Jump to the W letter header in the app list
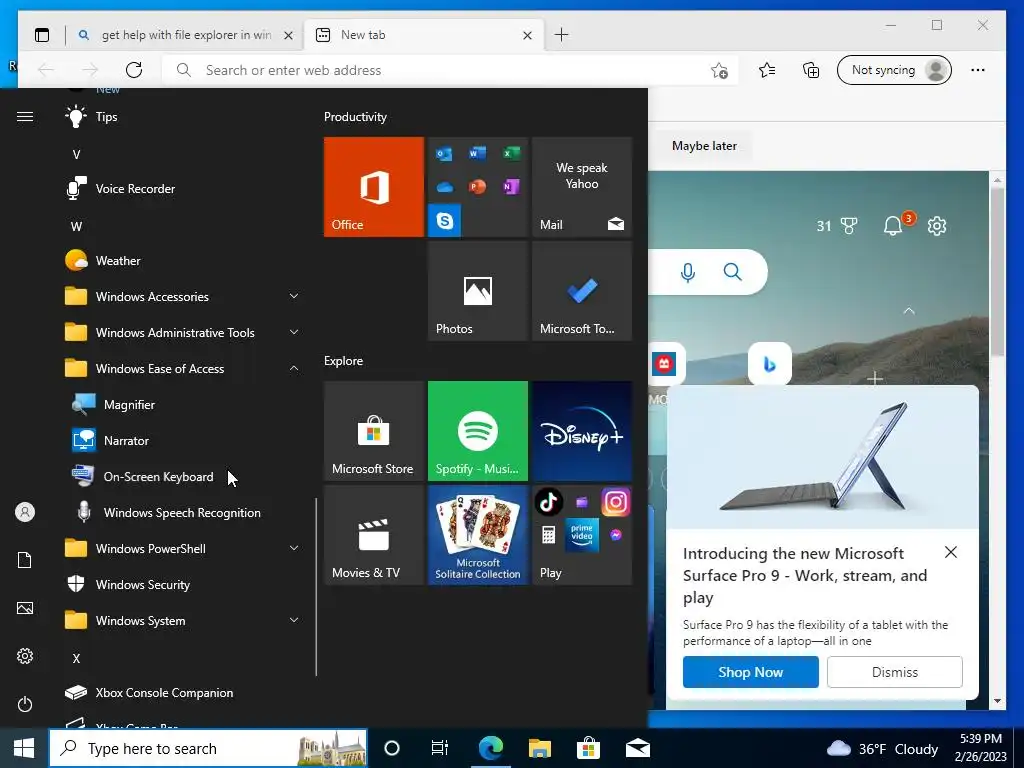 (x=76, y=227)
